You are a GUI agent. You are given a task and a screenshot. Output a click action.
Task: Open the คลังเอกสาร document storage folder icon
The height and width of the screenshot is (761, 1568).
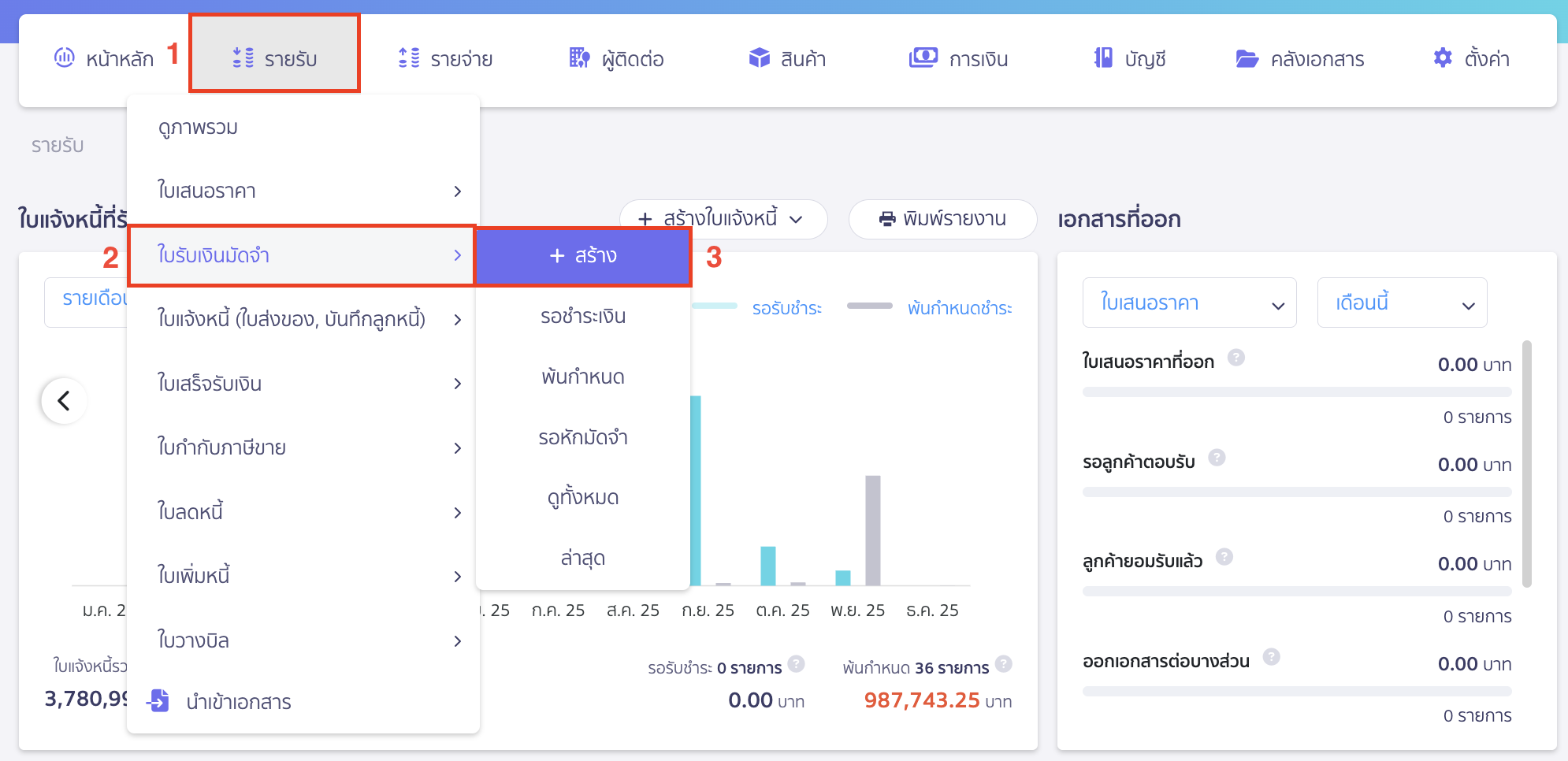coord(1246,58)
